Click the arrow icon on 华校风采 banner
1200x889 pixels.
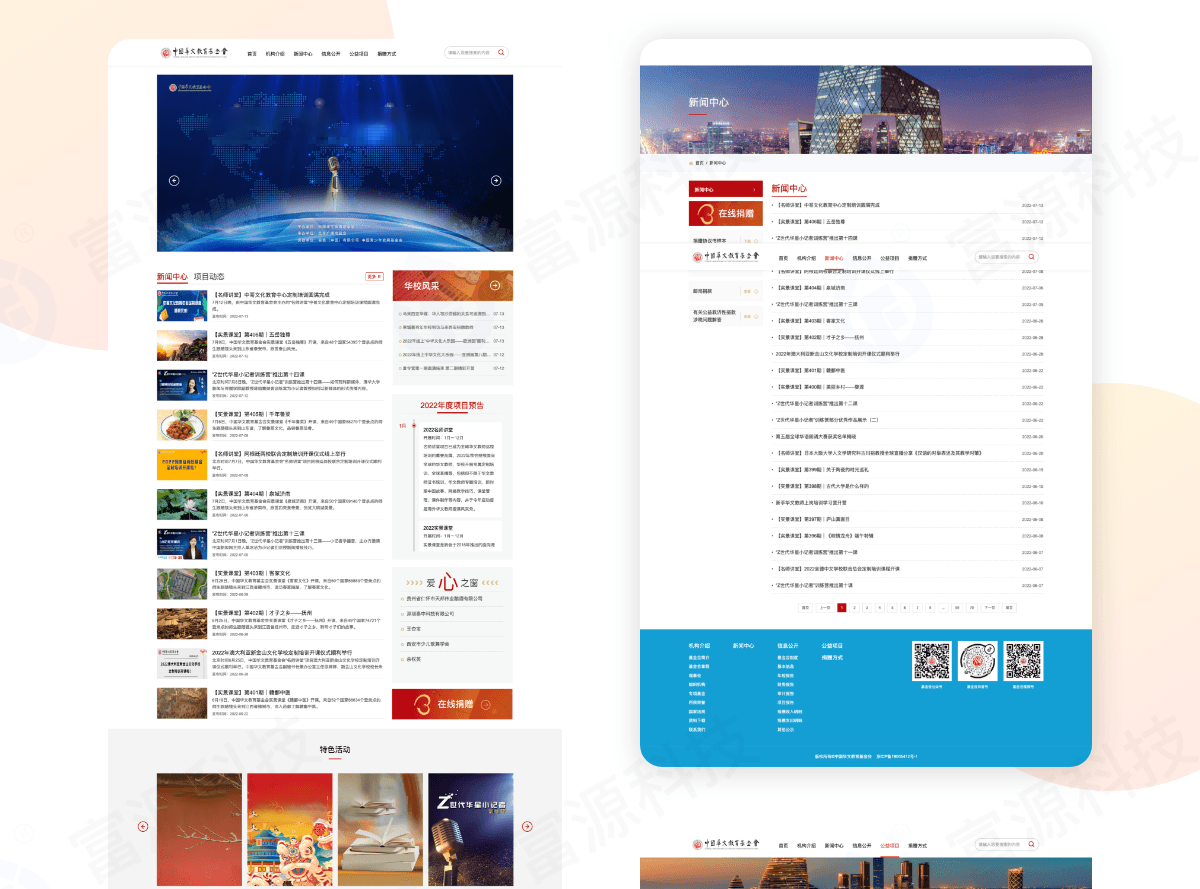coord(494,286)
